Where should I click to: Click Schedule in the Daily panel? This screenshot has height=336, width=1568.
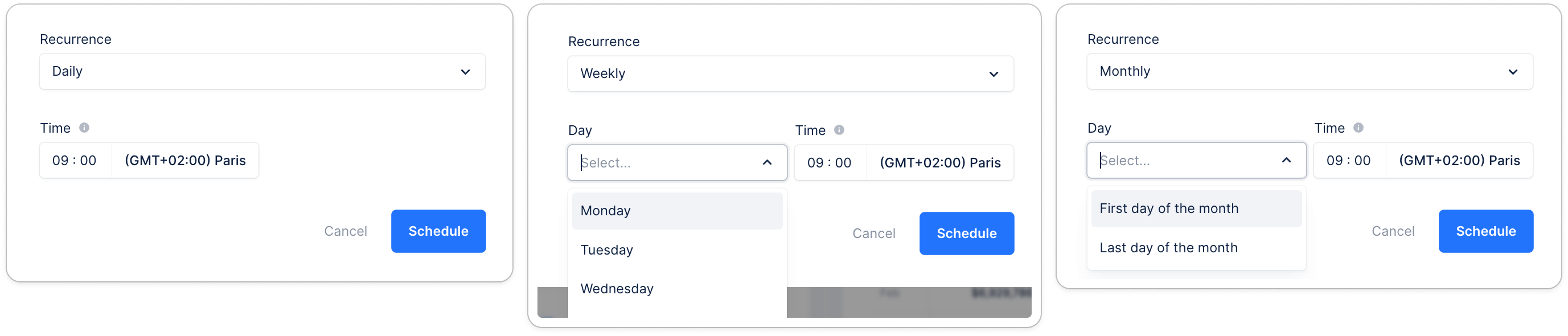[439, 232]
